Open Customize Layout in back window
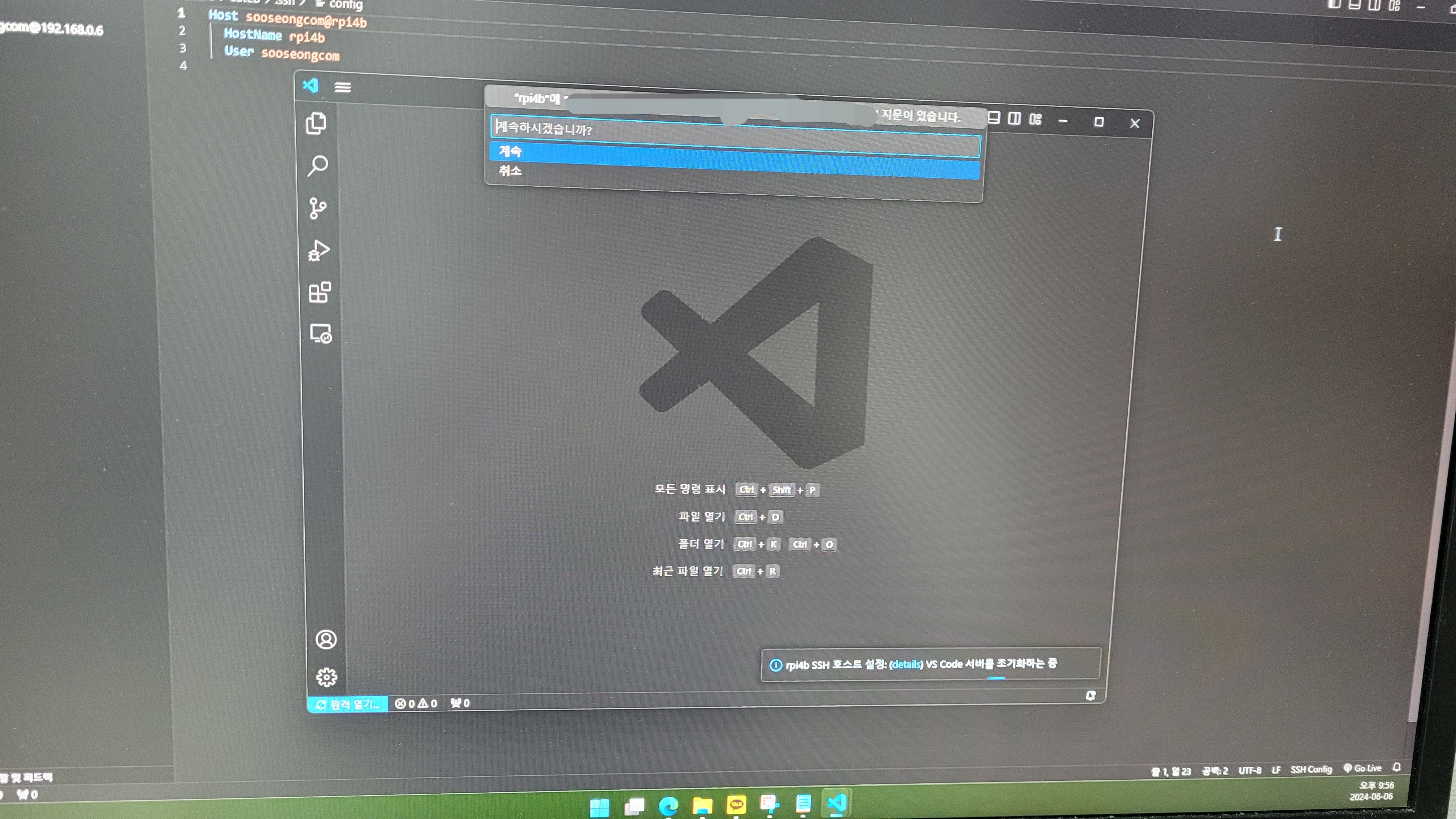Image resolution: width=1456 pixels, height=819 pixels. coord(1394,5)
